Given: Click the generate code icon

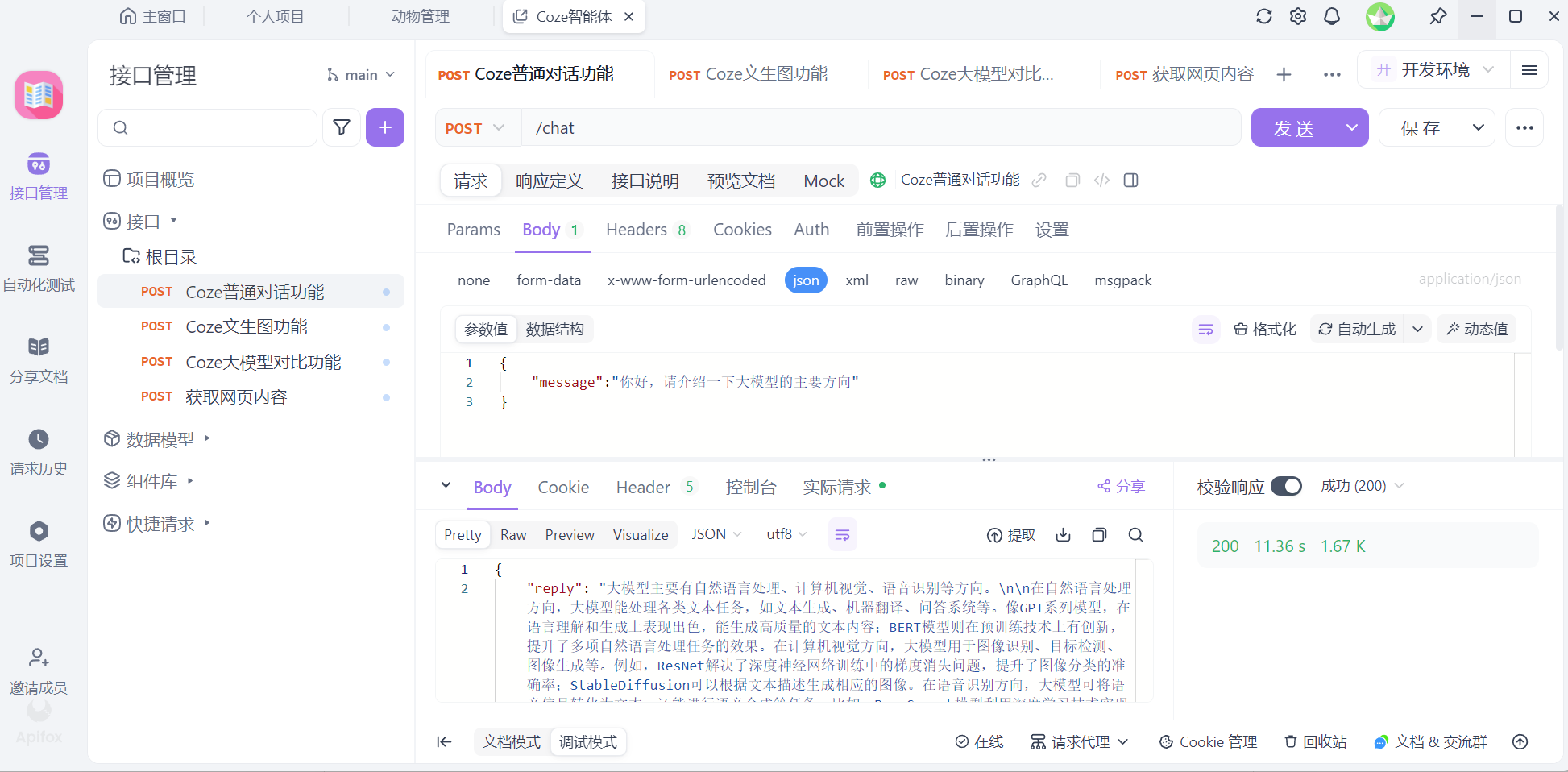Looking at the screenshot, I should (x=1101, y=181).
